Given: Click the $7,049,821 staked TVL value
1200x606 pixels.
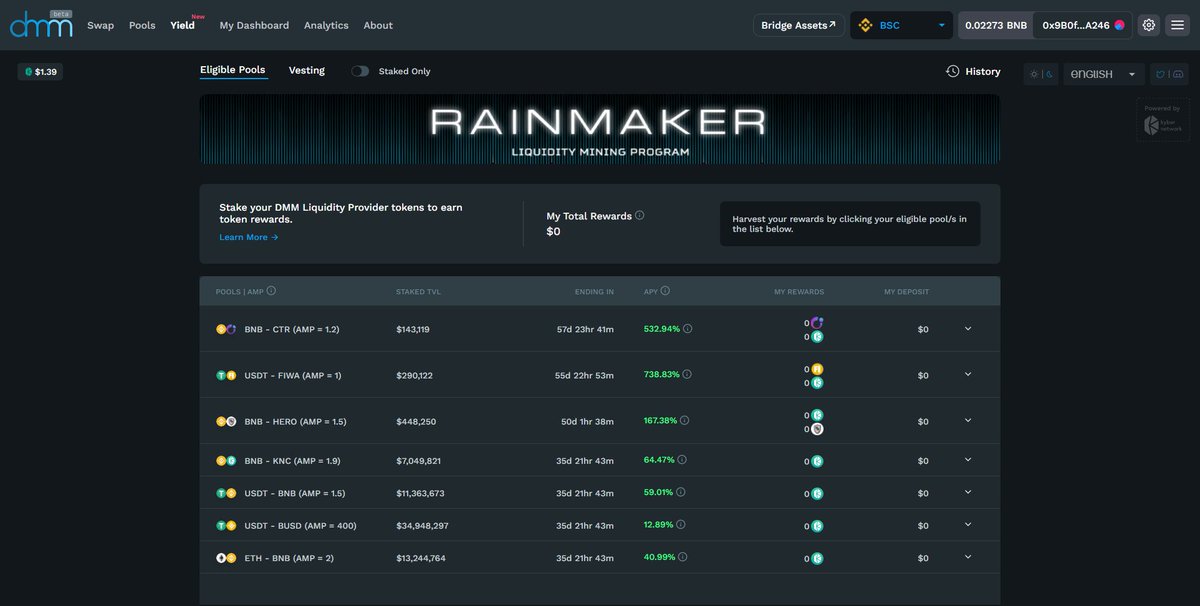Looking at the screenshot, I should coord(419,460).
